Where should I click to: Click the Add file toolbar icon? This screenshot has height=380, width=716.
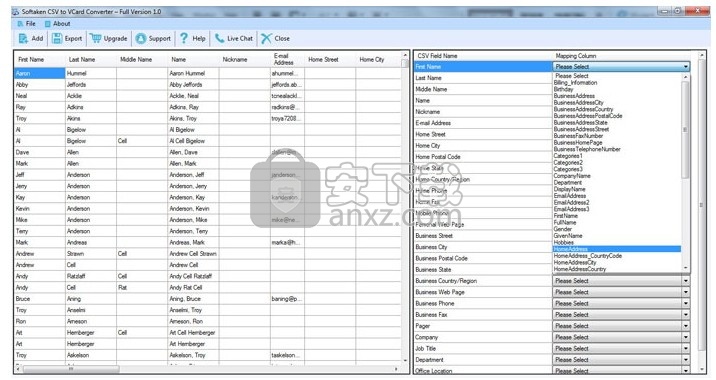point(23,39)
